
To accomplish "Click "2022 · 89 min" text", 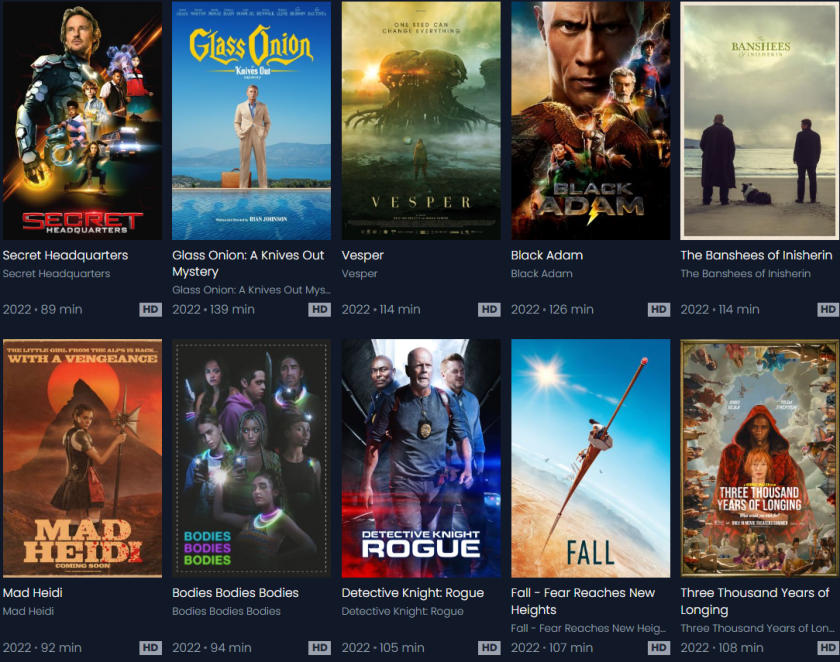I will pyautogui.click(x=42, y=310).
